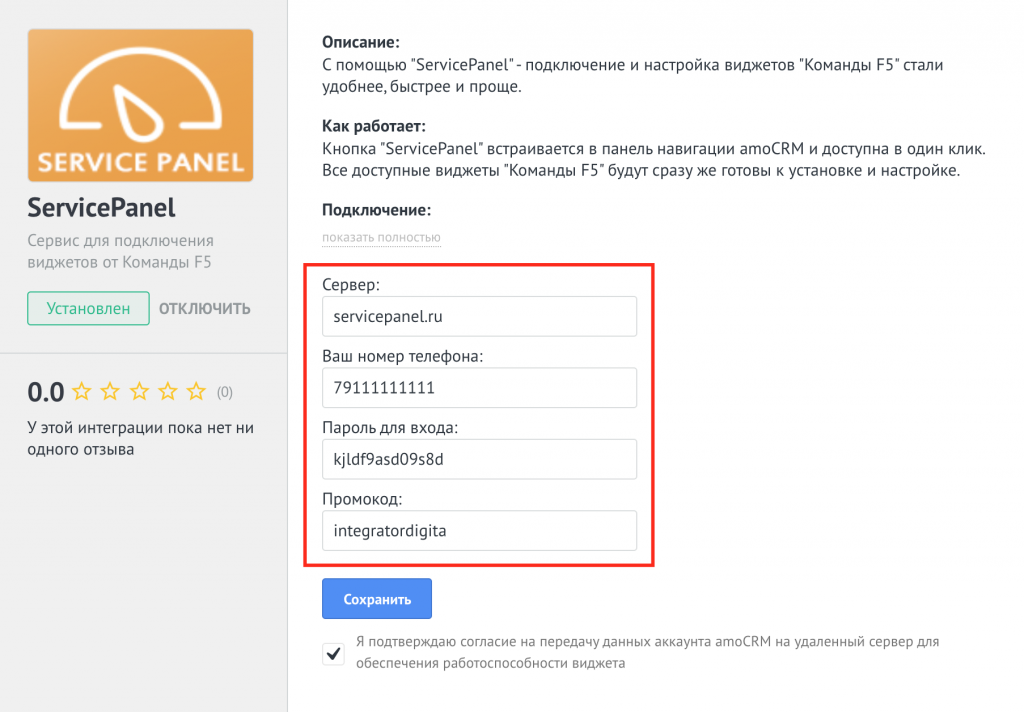This screenshot has height=712, width=1024.
Task: Click the Сервер field showing servicepanel.ru
Action: point(479,316)
